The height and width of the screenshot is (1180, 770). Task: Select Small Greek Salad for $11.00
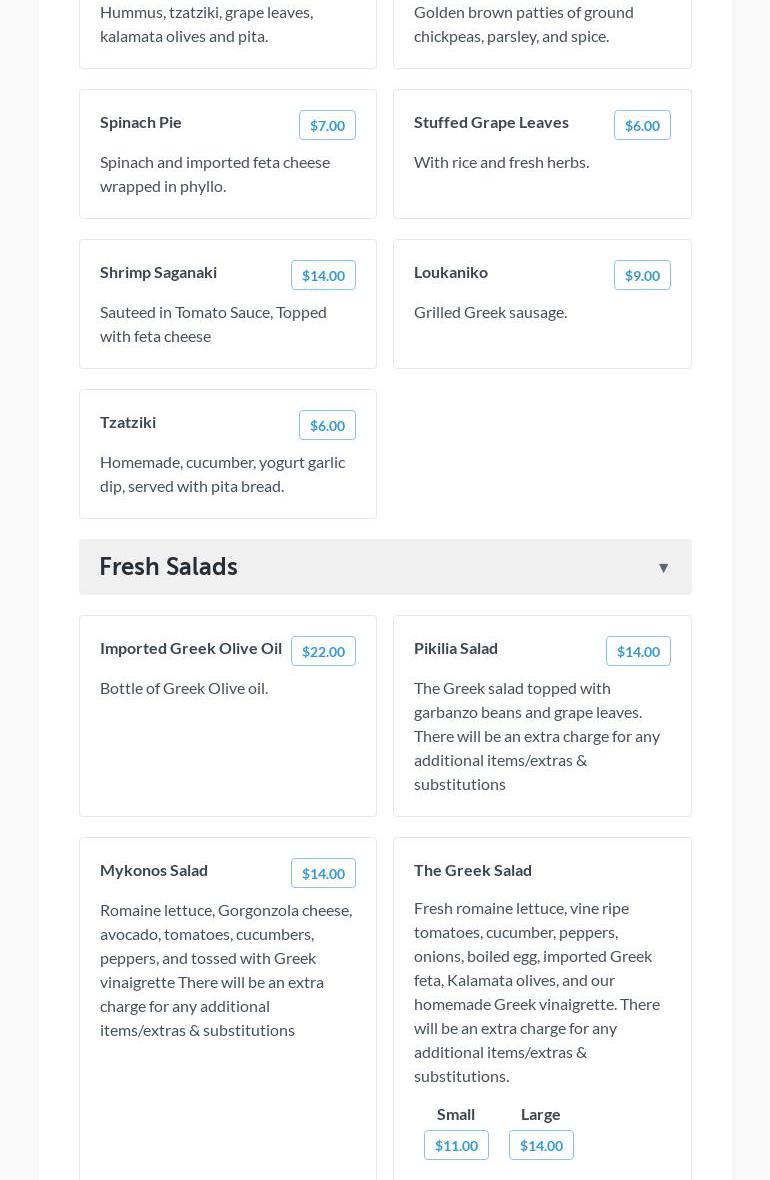tap(456, 1145)
